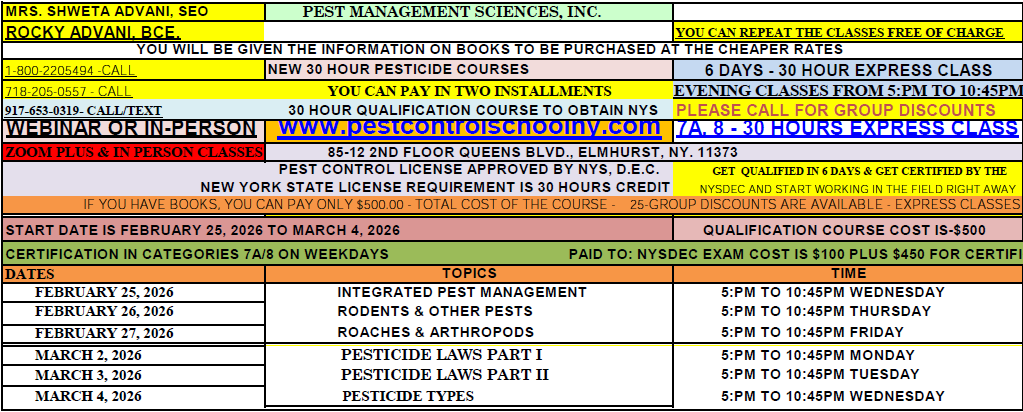Image resolution: width=1023 pixels, height=412 pixels.
Task: Select the March 4, 2026 date cell
Action: click(x=134, y=396)
